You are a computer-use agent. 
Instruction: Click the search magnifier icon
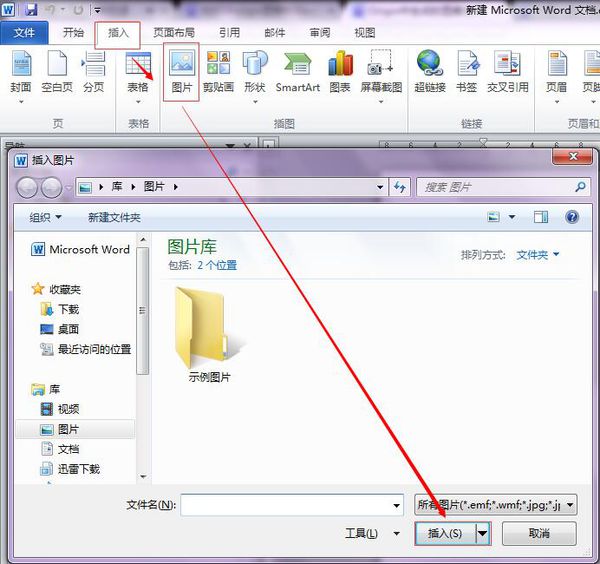pos(580,187)
